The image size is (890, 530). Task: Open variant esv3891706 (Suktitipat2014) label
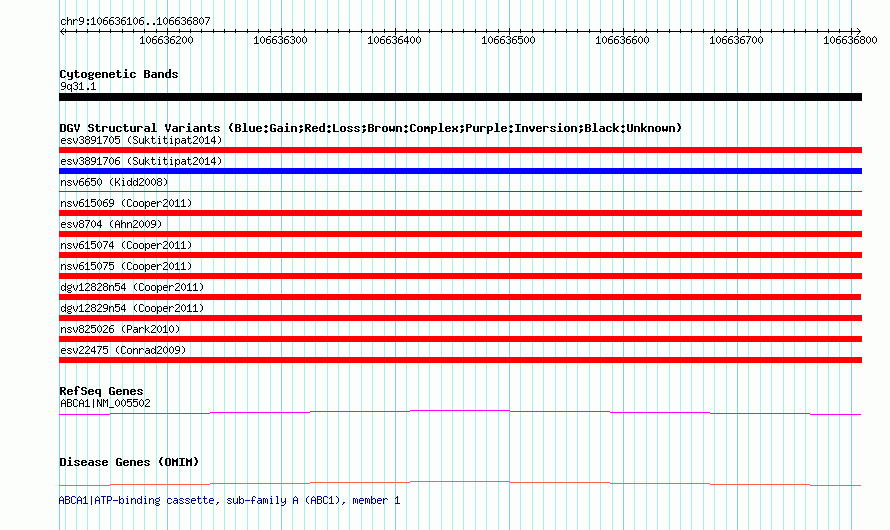[141, 161]
